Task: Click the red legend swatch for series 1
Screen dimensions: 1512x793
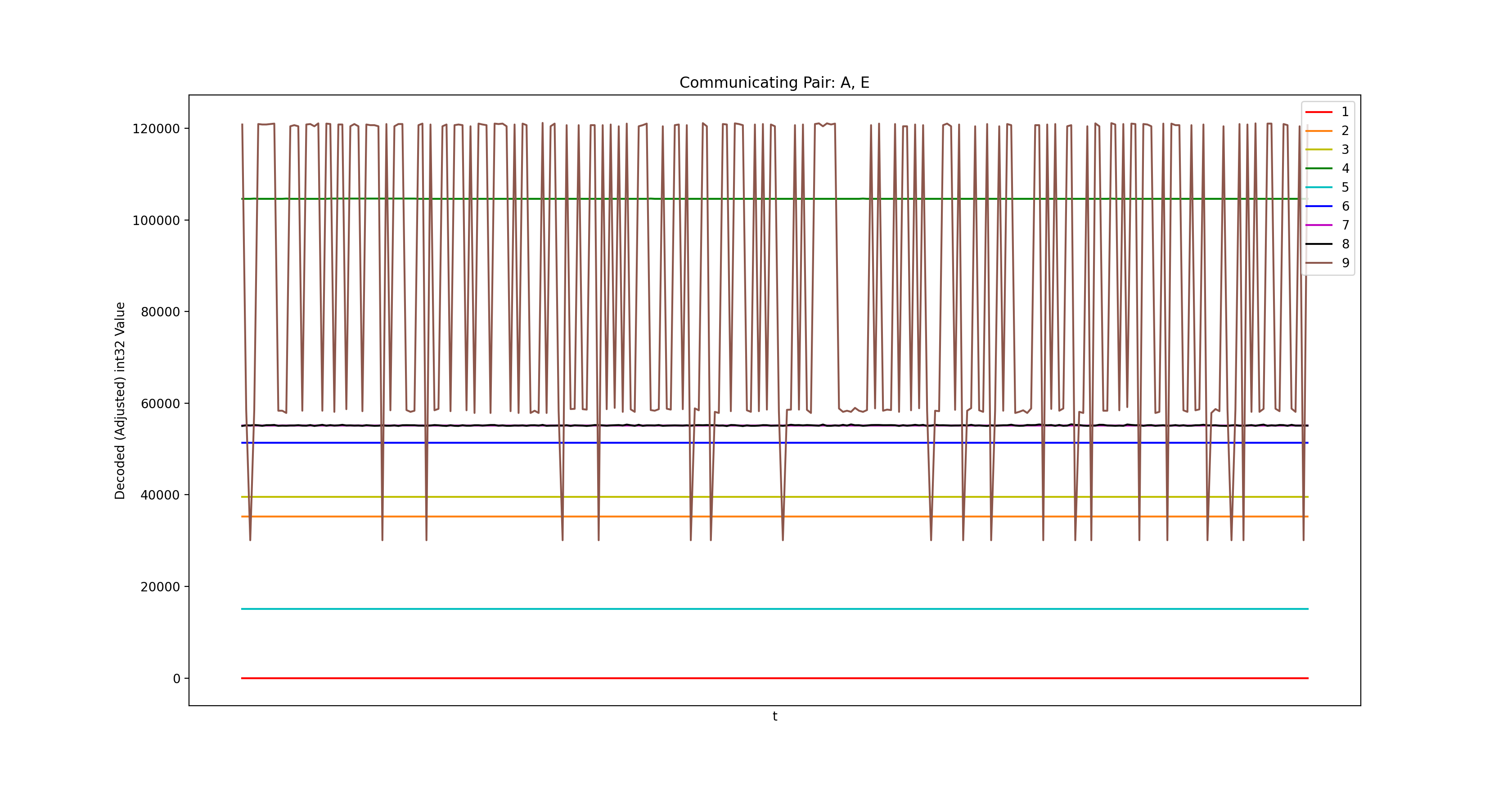Action: coord(1318,112)
